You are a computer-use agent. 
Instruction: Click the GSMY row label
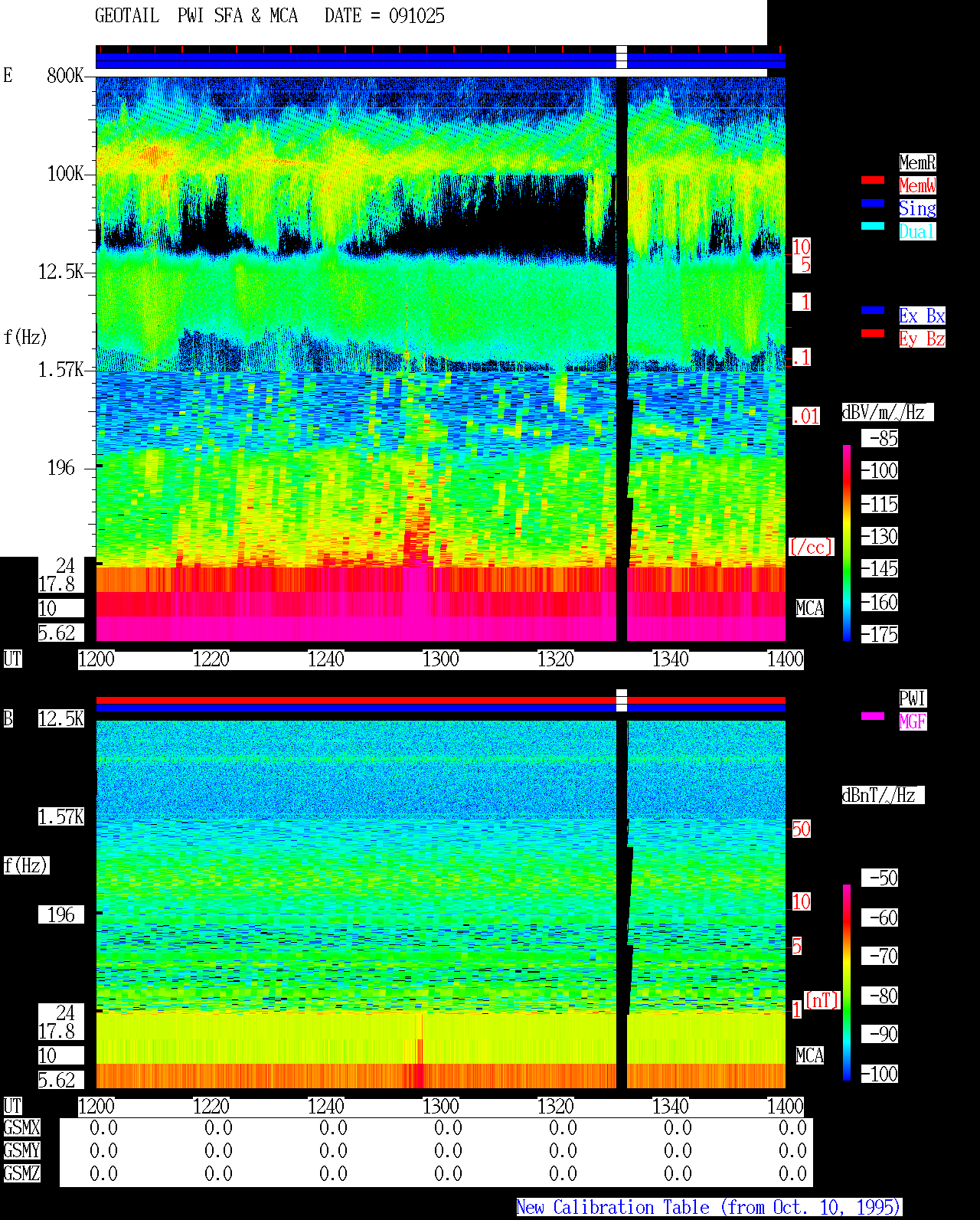[21, 1150]
